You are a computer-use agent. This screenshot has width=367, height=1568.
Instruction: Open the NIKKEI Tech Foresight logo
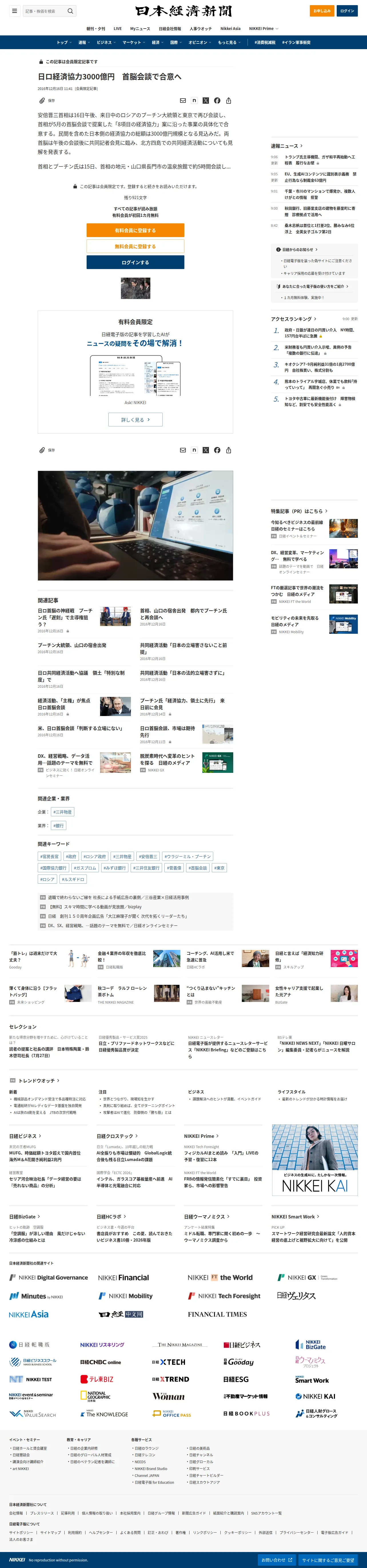pyautogui.click(x=224, y=1296)
